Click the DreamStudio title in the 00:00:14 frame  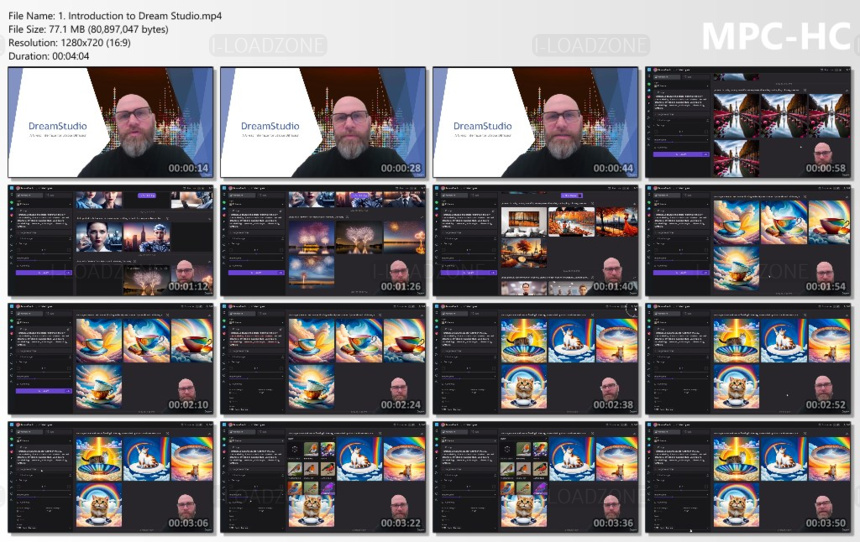(58, 126)
